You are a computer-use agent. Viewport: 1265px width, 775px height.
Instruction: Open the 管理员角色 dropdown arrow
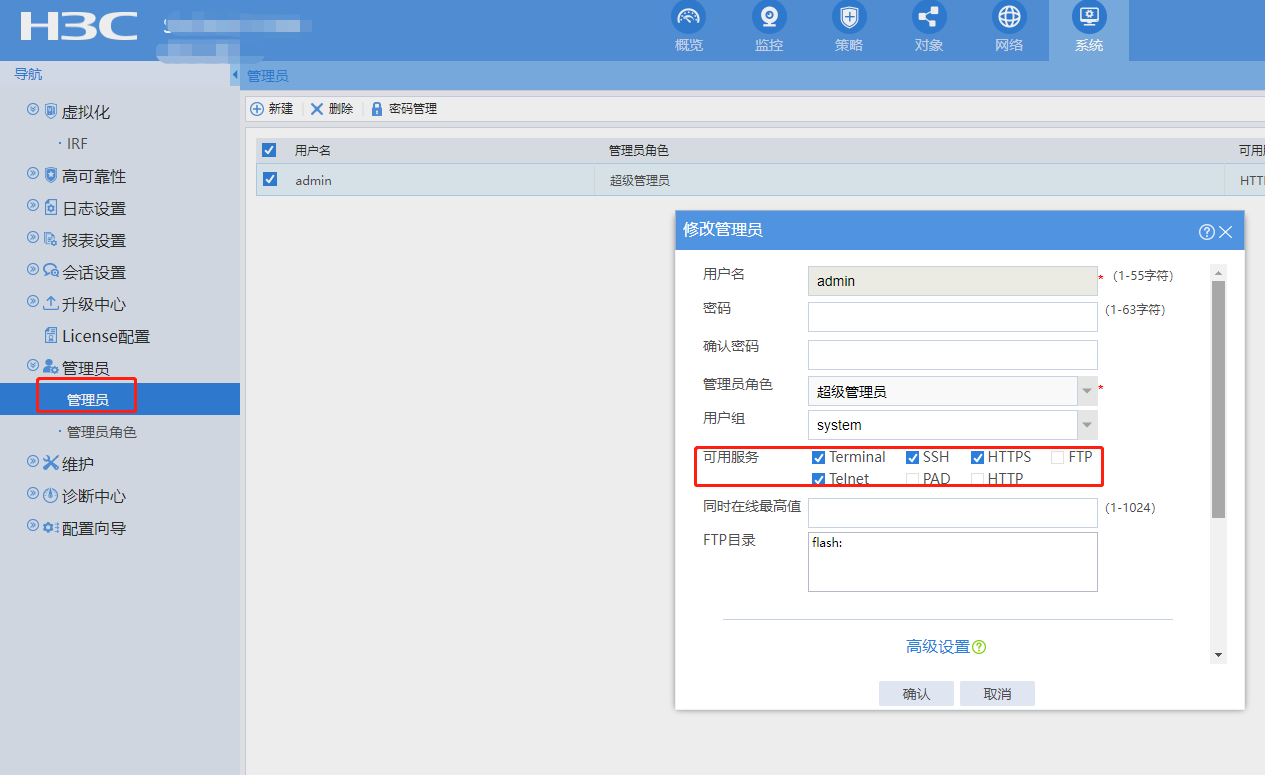[x=1087, y=391]
